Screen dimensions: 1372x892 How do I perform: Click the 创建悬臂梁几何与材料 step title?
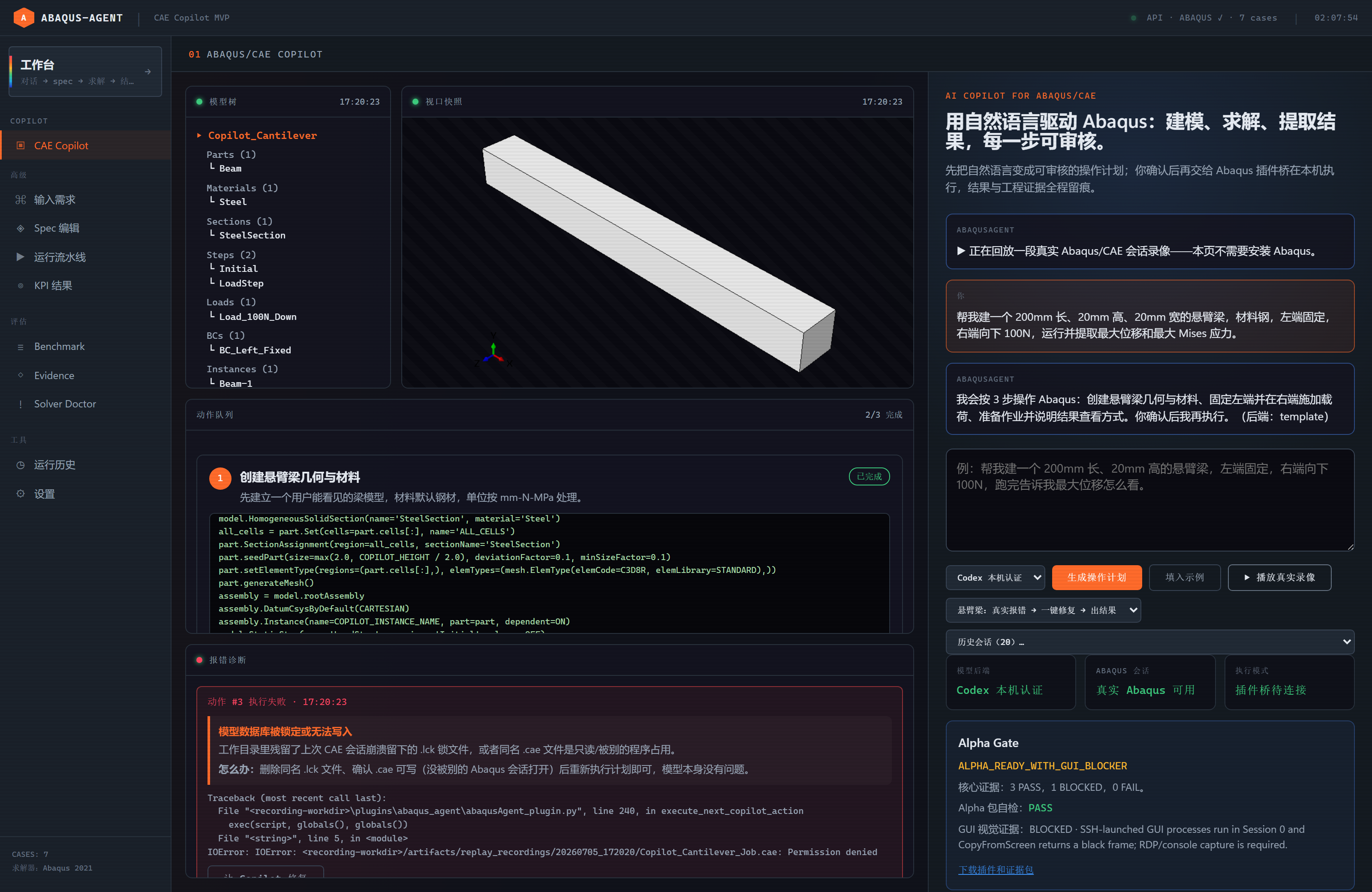(x=300, y=477)
